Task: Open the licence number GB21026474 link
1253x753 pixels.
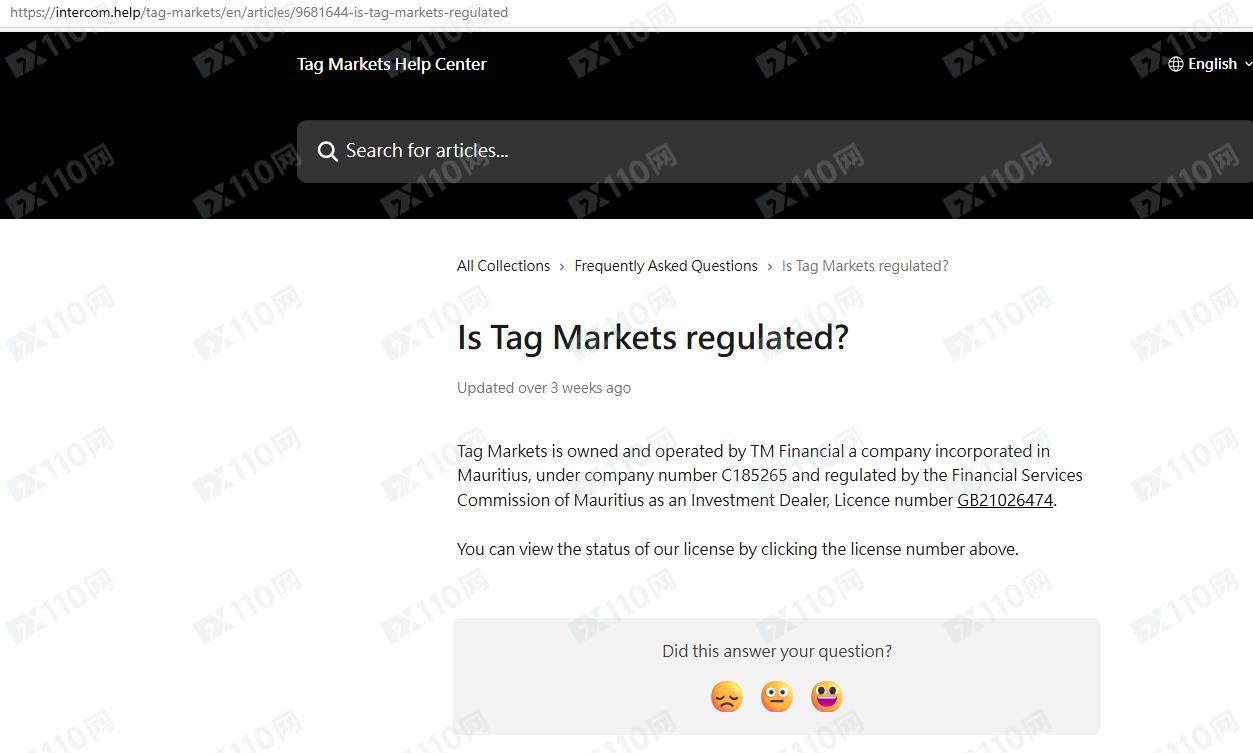Action: 1005,500
